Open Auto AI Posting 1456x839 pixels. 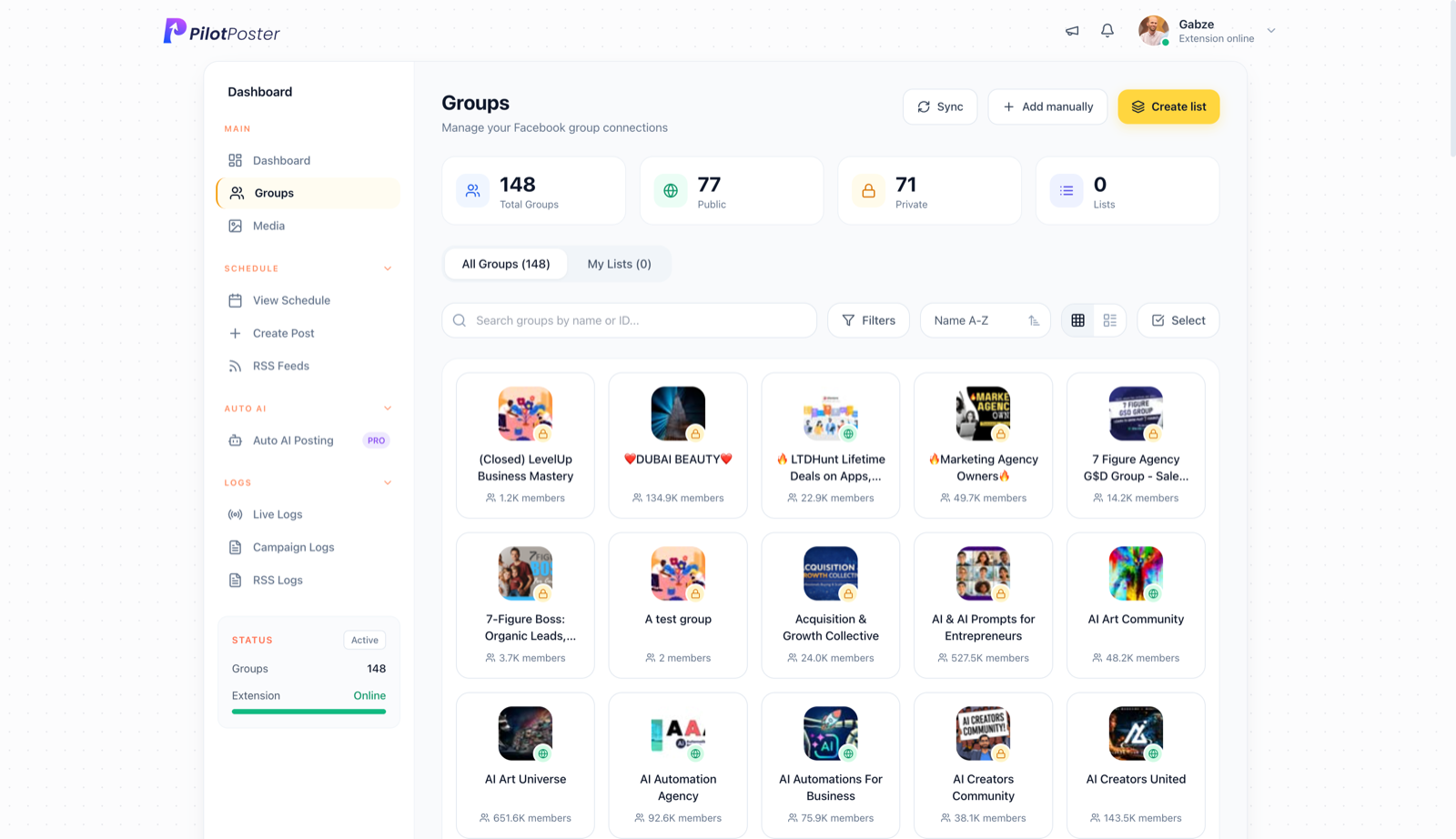point(308,440)
